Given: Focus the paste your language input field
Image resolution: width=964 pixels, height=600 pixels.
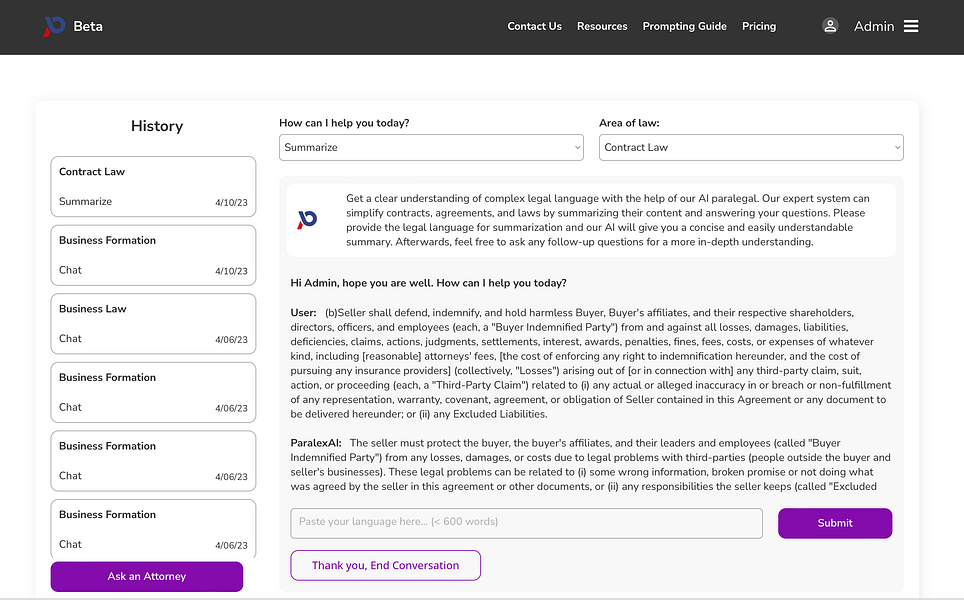Looking at the screenshot, I should pyautogui.click(x=526, y=523).
